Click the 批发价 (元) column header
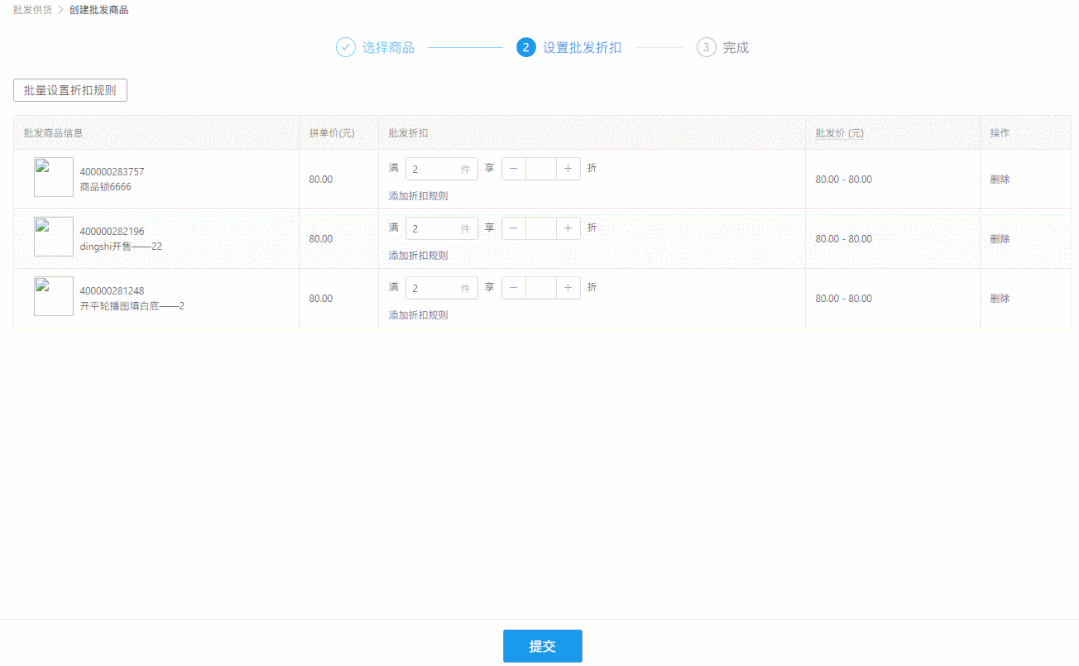 coord(840,133)
